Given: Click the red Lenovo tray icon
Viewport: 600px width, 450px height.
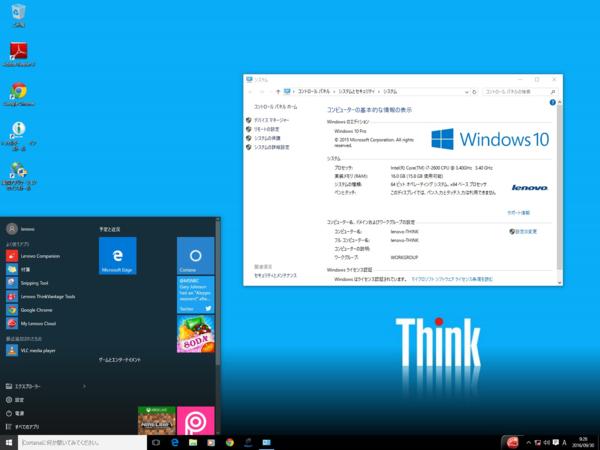Looking at the screenshot, I should point(512,443).
